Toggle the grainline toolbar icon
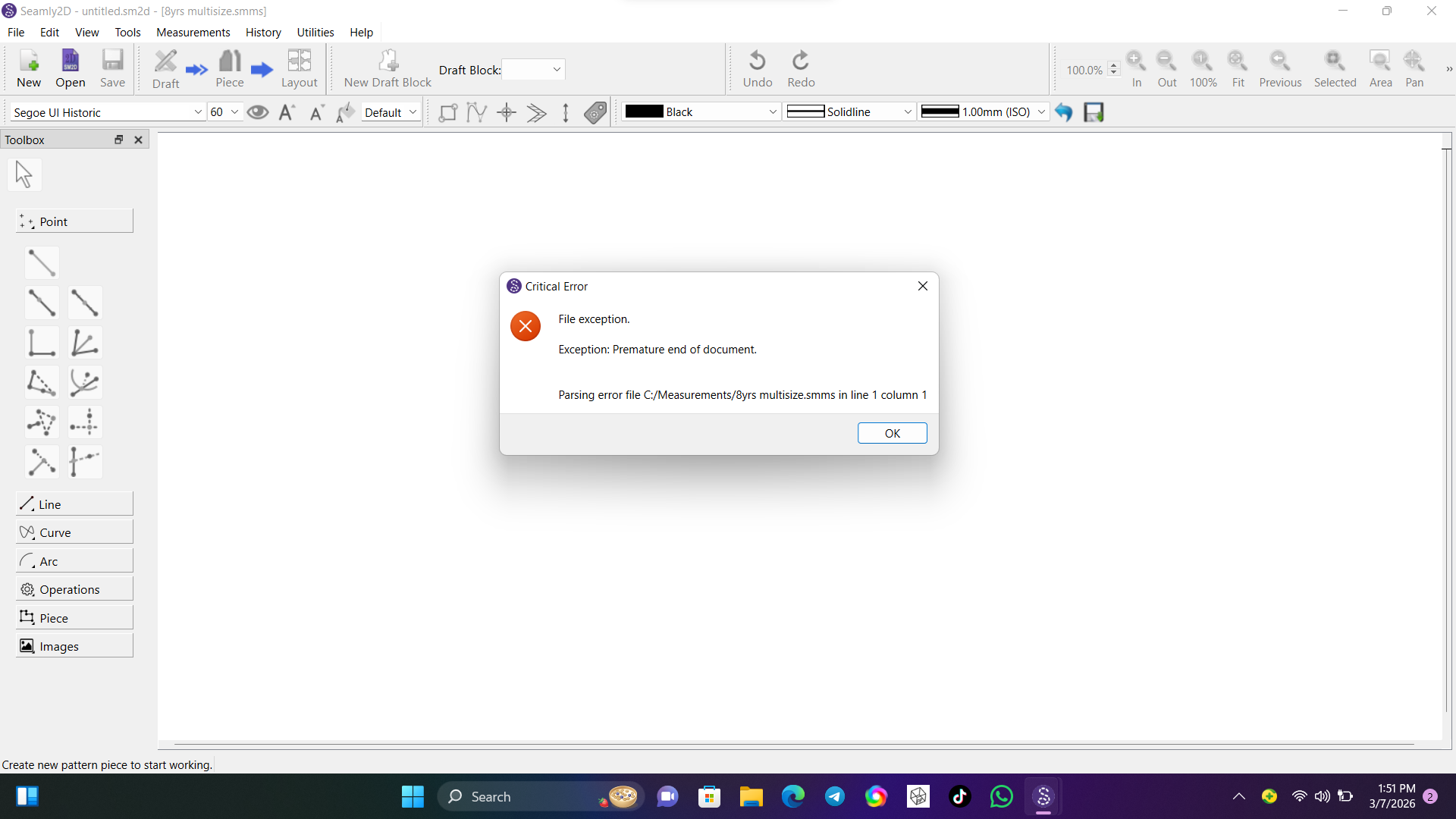Image resolution: width=1456 pixels, height=819 pixels. [566, 113]
